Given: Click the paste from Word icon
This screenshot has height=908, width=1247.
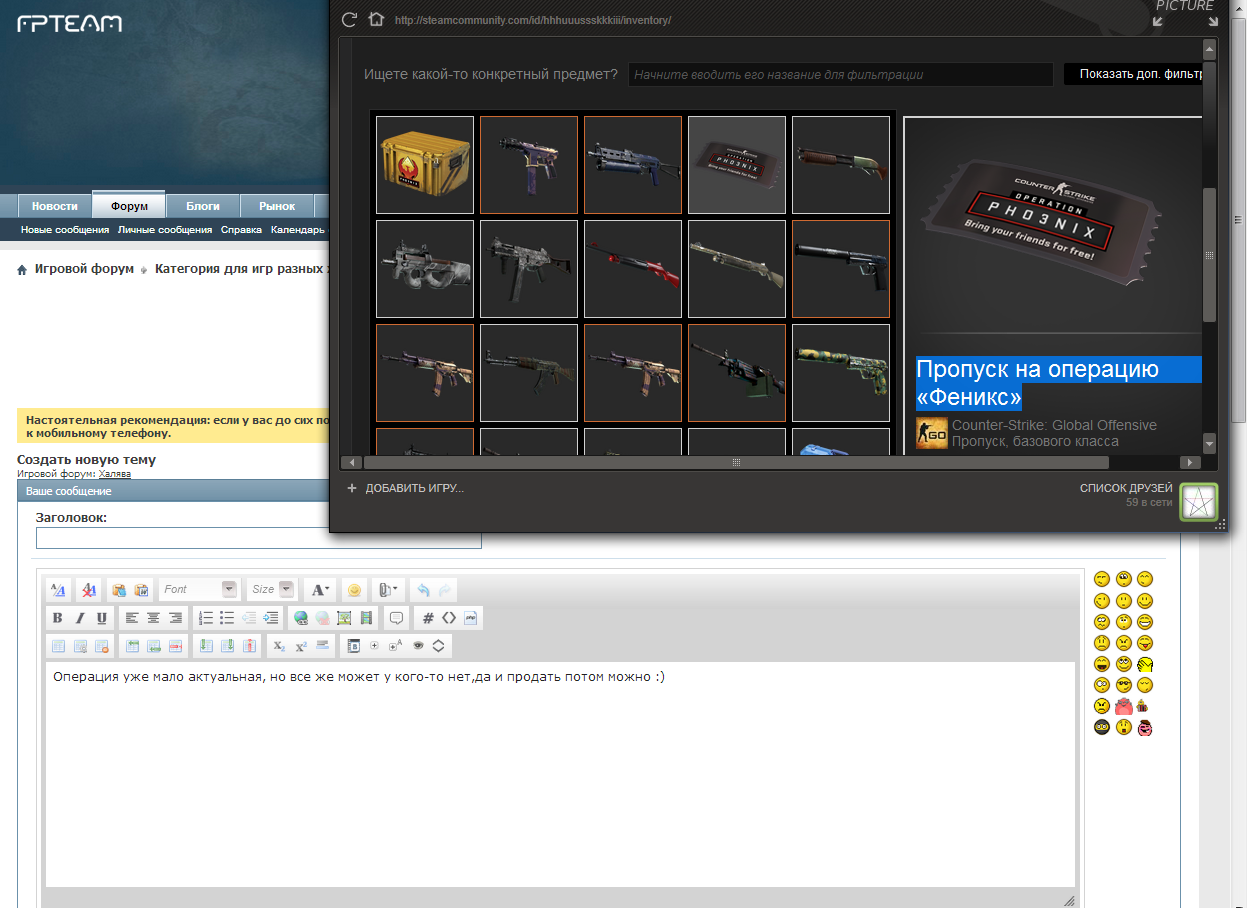Looking at the screenshot, I should point(141,590).
